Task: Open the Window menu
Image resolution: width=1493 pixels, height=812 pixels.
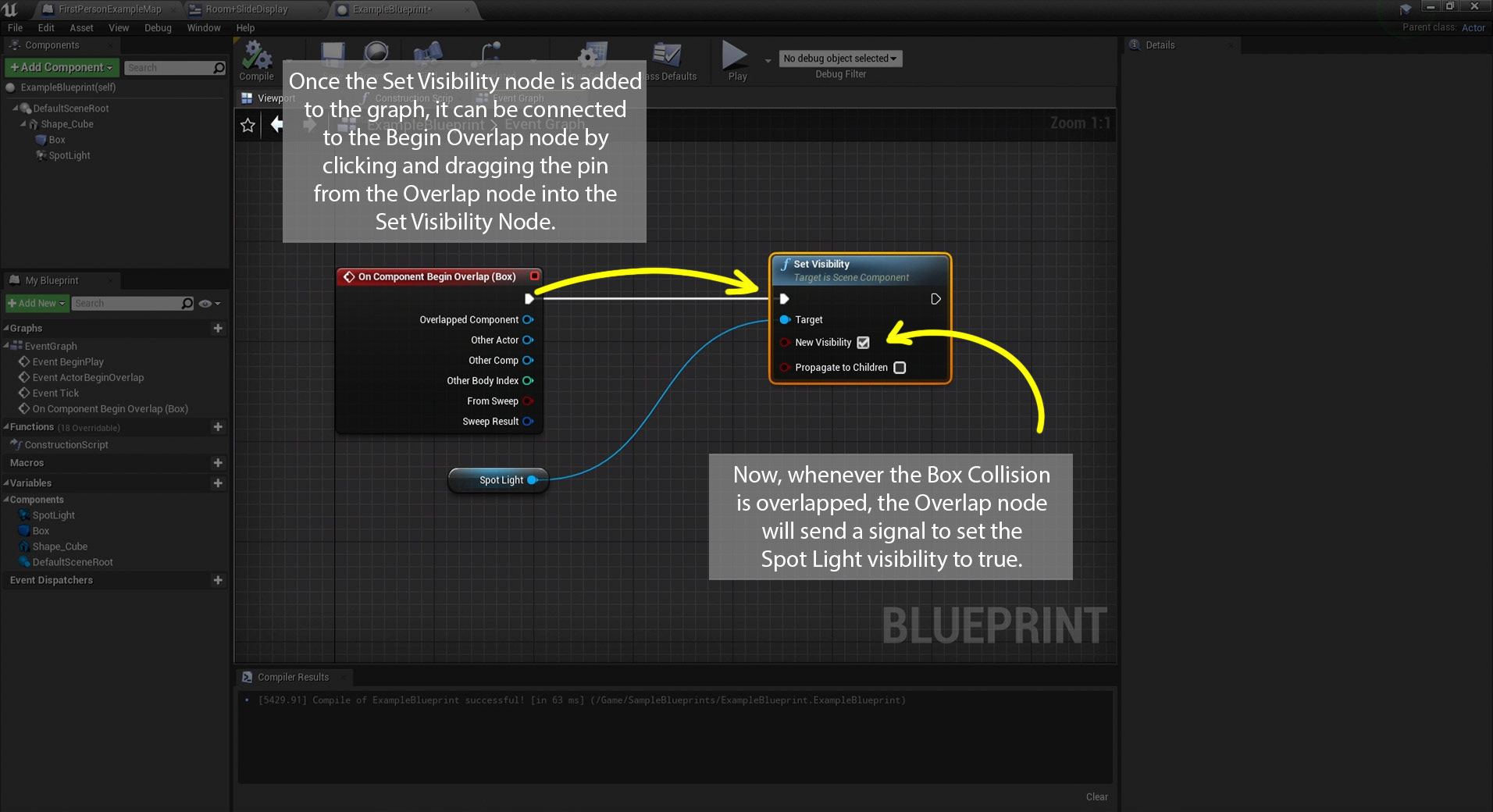Action: [204, 27]
